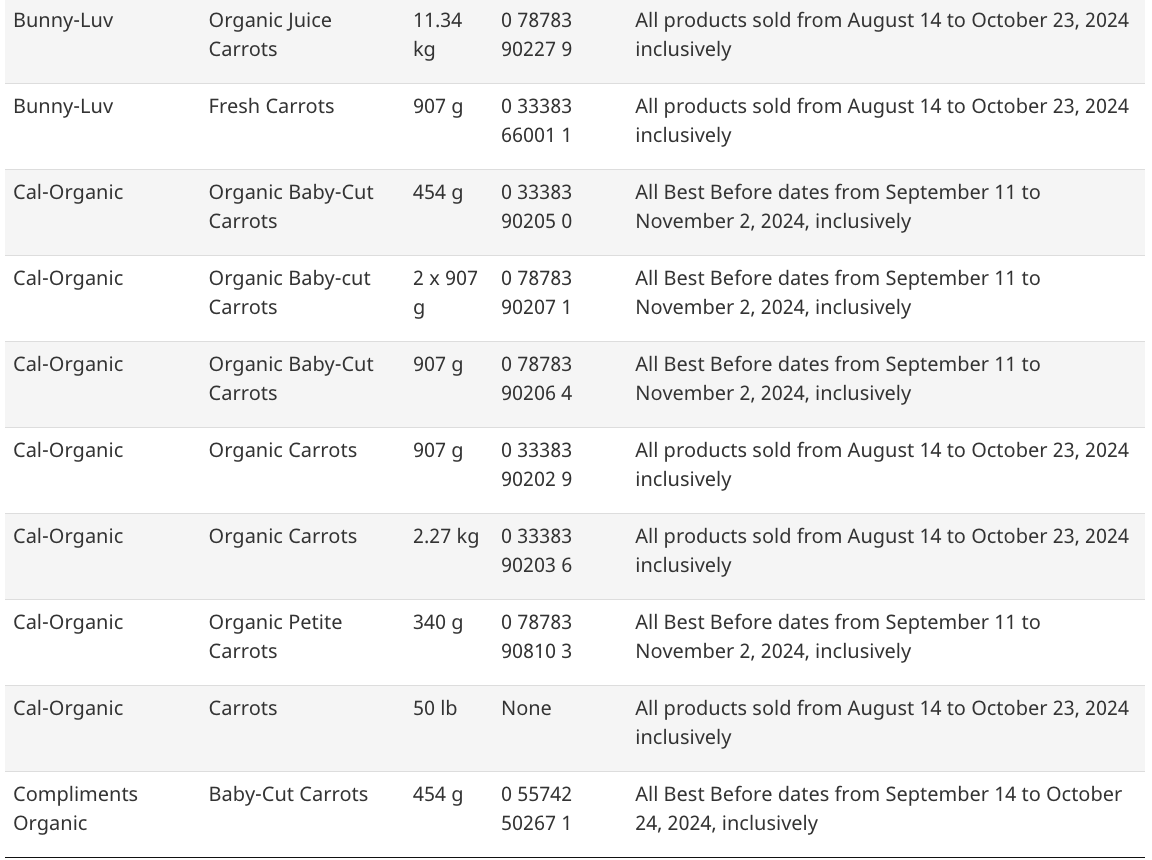Viewport: 1152px width, 860px height.
Task: Select the 2 x 907 g size cell
Action: pos(445,292)
